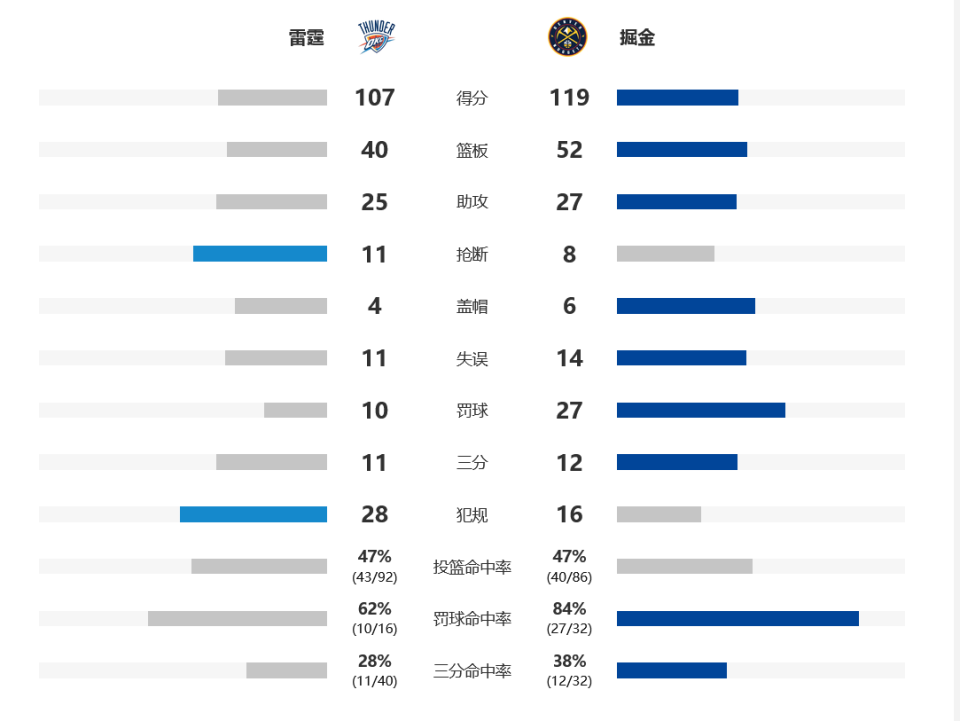Image resolution: width=960 pixels, height=721 pixels.
Task: Click the Nuggets blue 盖帽 bar
Action: click(x=686, y=306)
